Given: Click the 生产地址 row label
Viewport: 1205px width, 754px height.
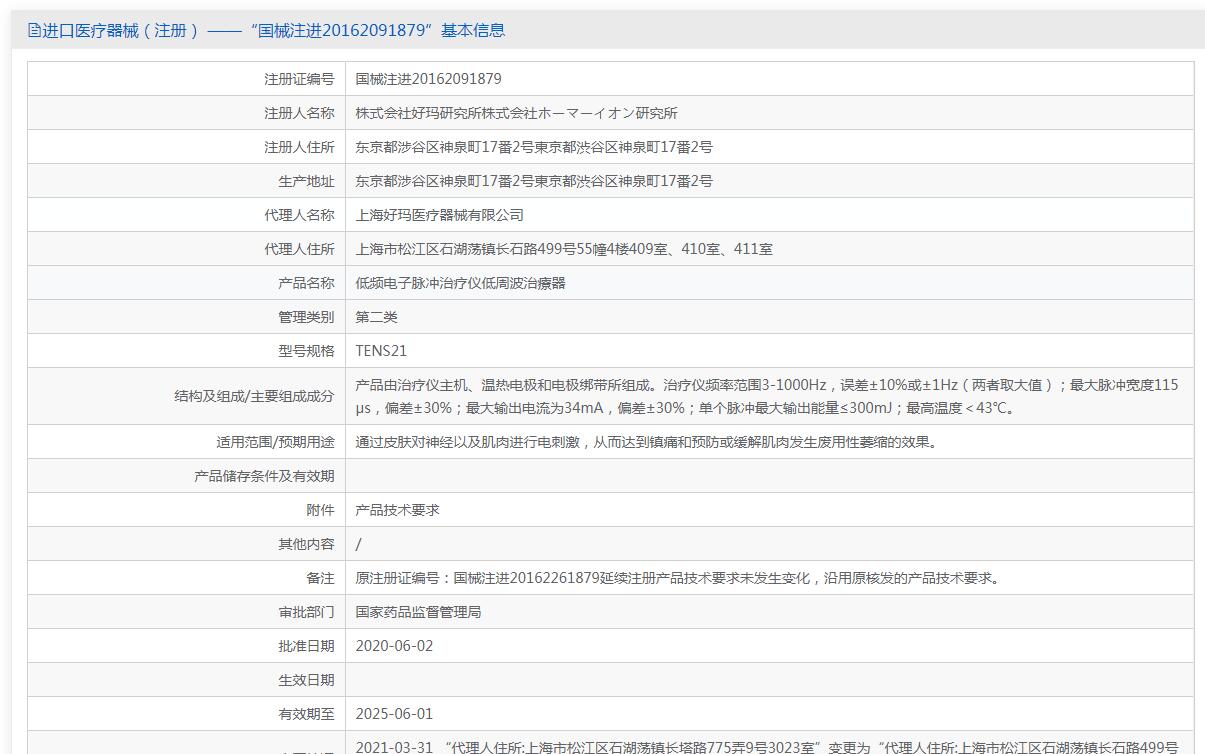Looking at the screenshot, I should pyautogui.click(x=306, y=181).
